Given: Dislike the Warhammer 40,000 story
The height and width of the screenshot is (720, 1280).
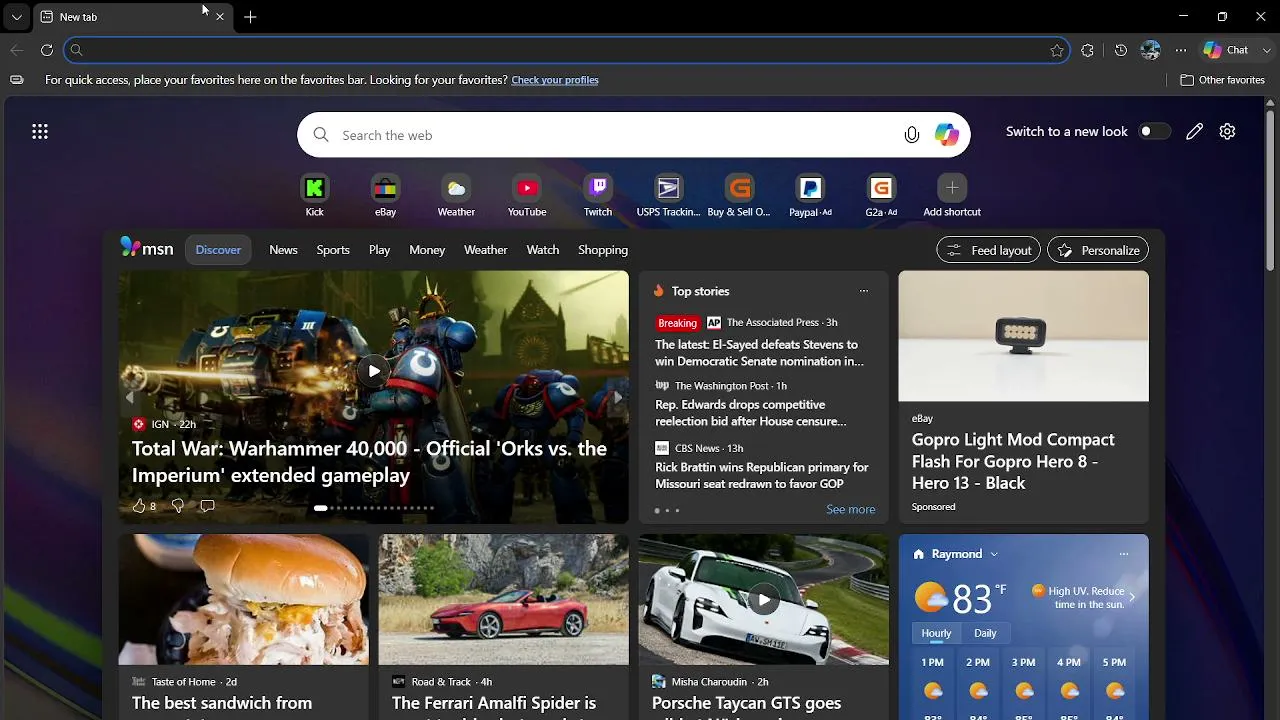Looking at the screenshot, I should 178,506.
